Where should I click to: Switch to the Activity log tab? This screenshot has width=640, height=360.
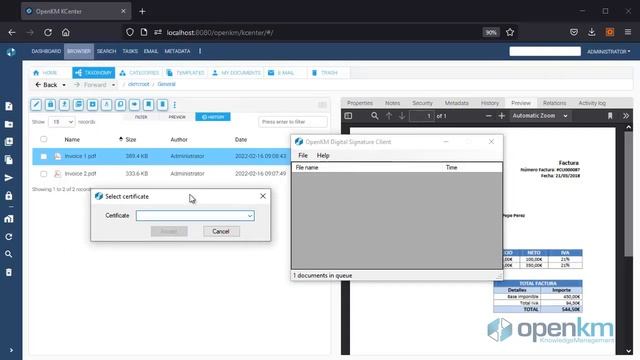[592, 103]
